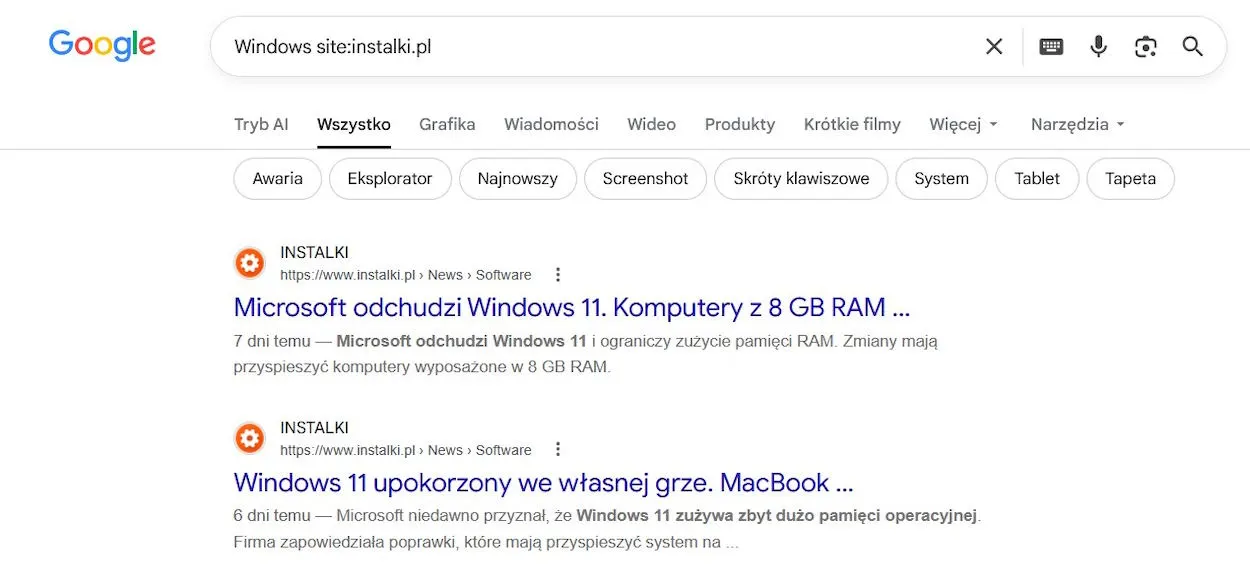Apply the Awaria filter chip
The image size is (1250, 587).
coord(278,179)
